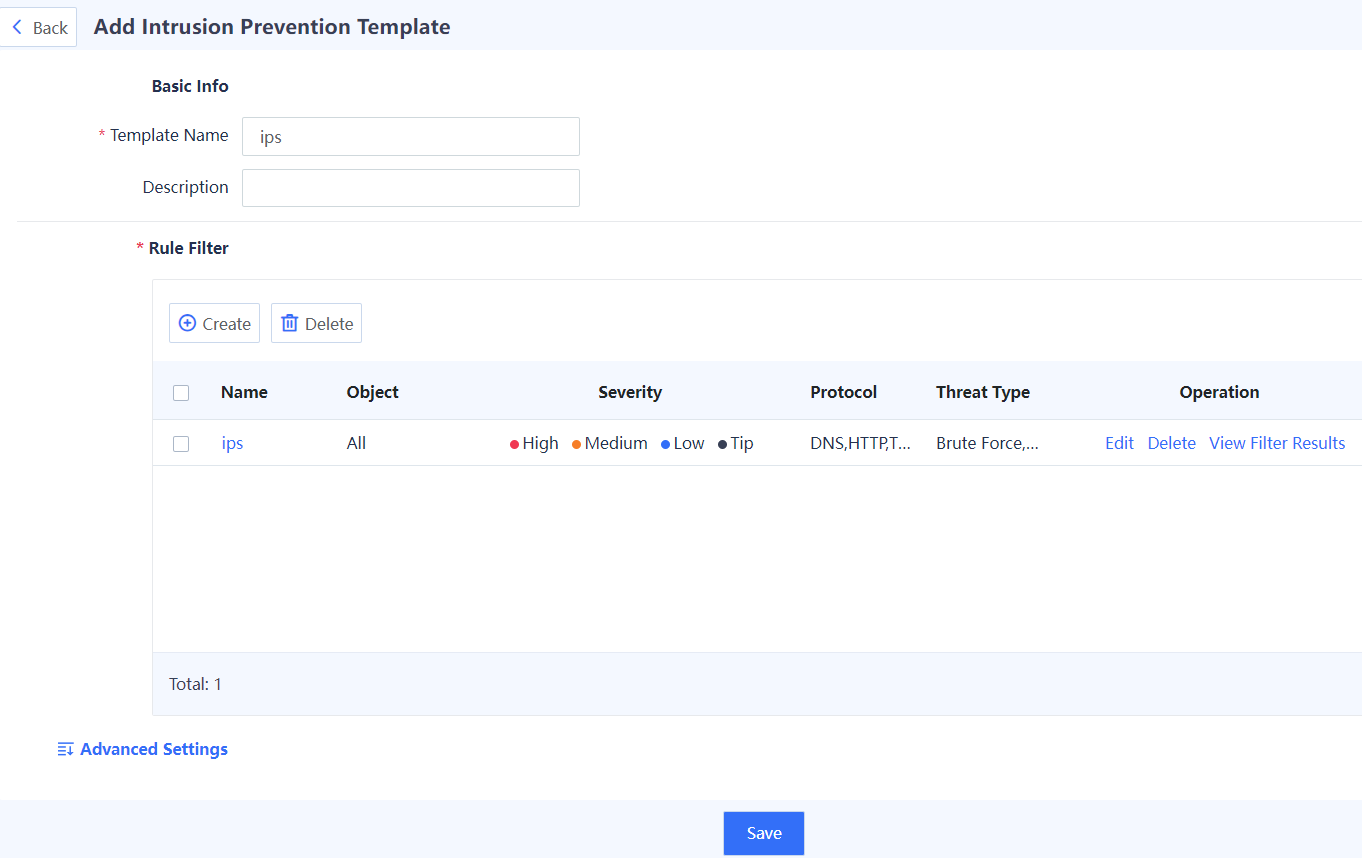
Task: Click the Name column header
Action: click(x=244, y=392)
